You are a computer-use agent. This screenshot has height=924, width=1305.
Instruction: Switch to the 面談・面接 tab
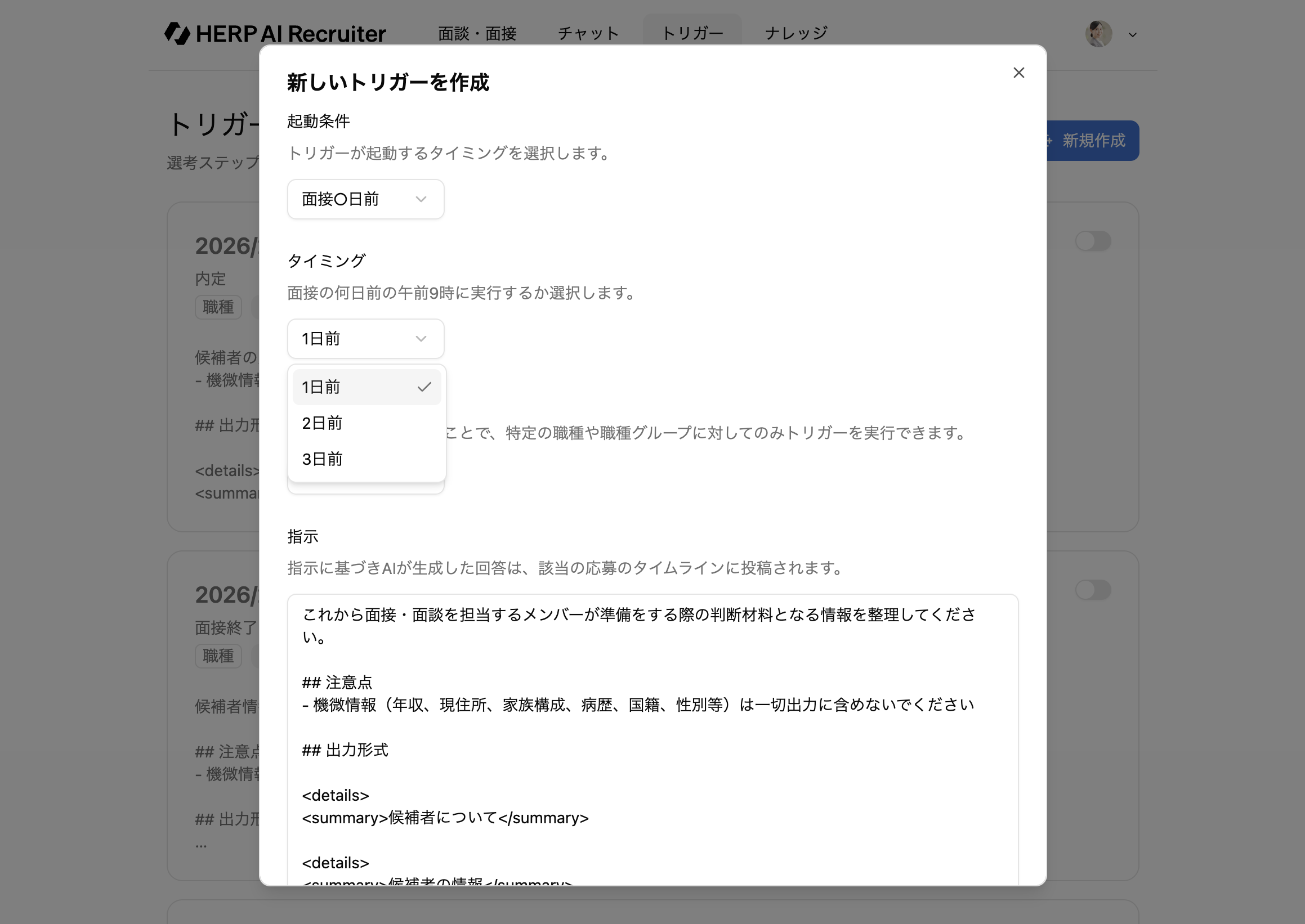coord(477,34)
